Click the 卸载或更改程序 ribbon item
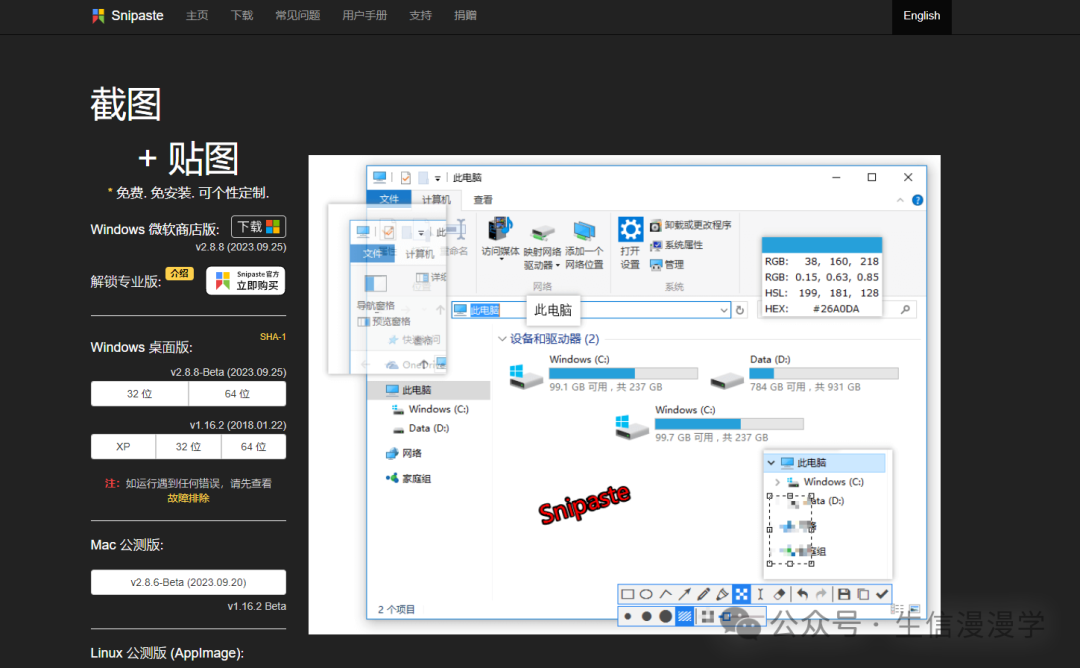The width and height of the screenshot is (1080, 668). (x=690, y=225)
